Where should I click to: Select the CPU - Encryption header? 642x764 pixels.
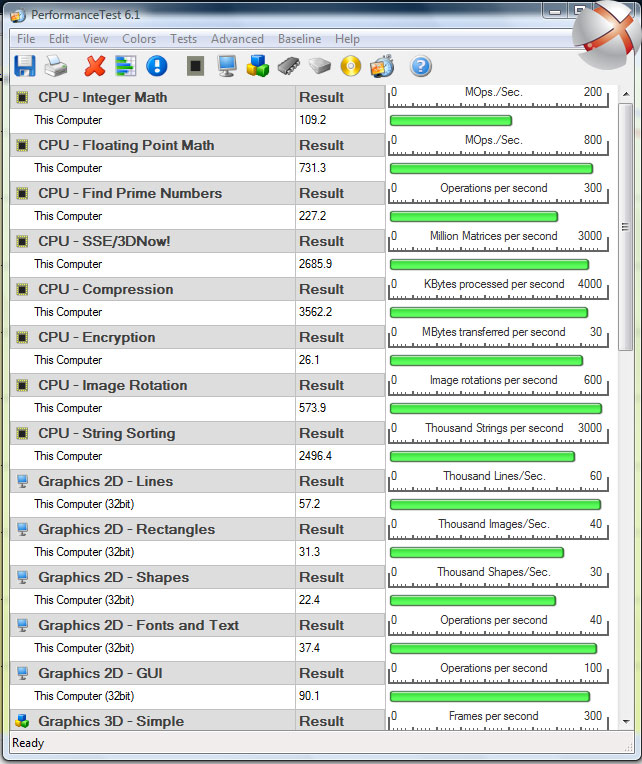coord(197,337)
